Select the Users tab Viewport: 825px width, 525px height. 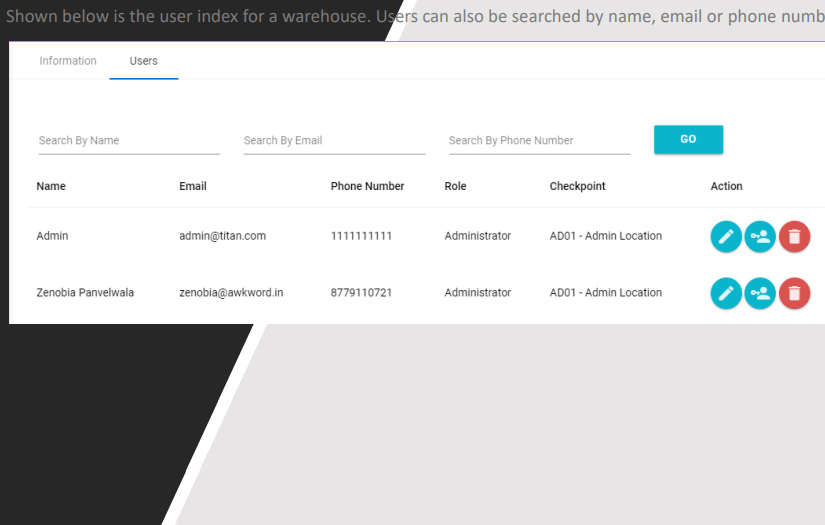tap(144, 61)
